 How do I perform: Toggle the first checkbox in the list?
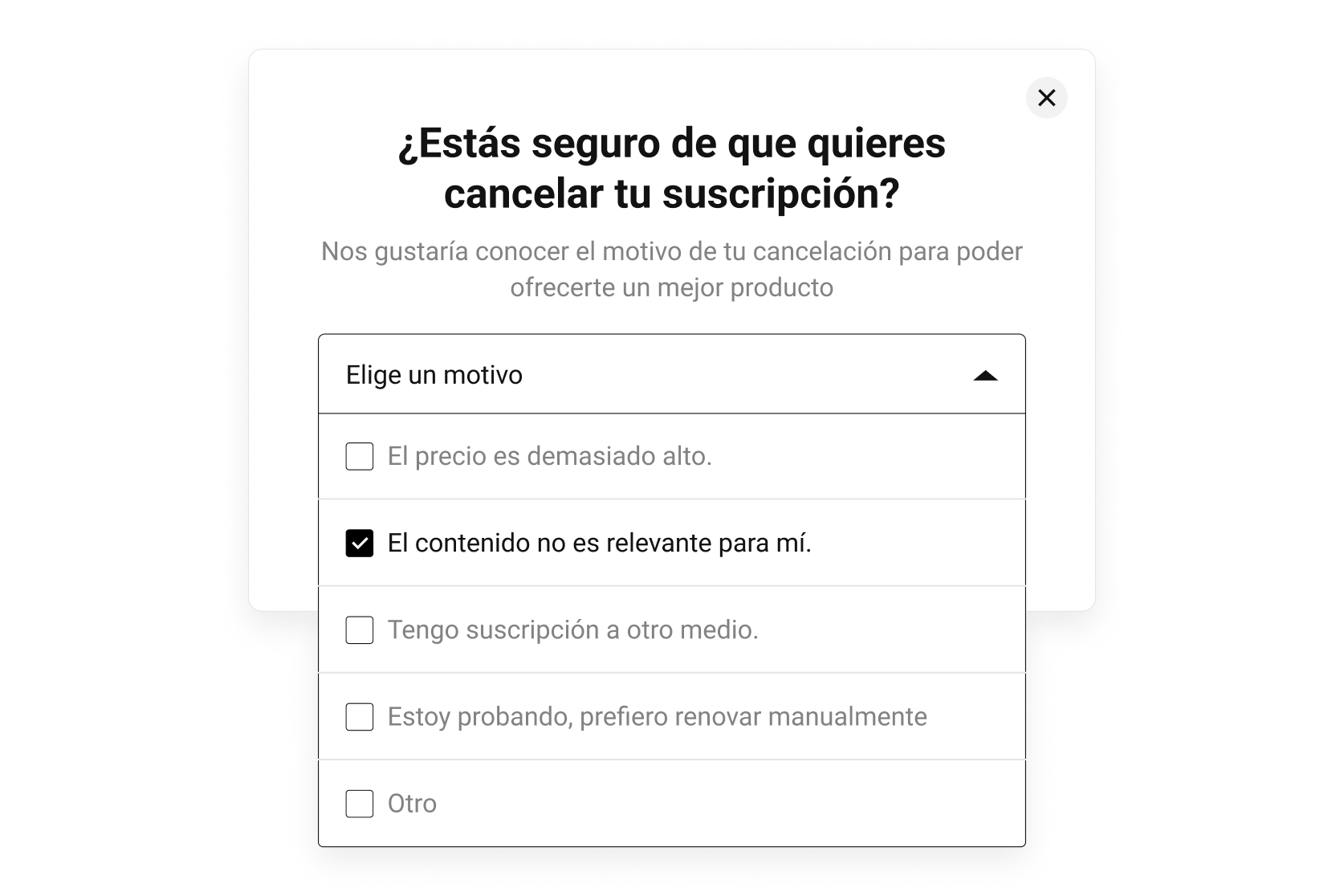click(x=359, y=456)
